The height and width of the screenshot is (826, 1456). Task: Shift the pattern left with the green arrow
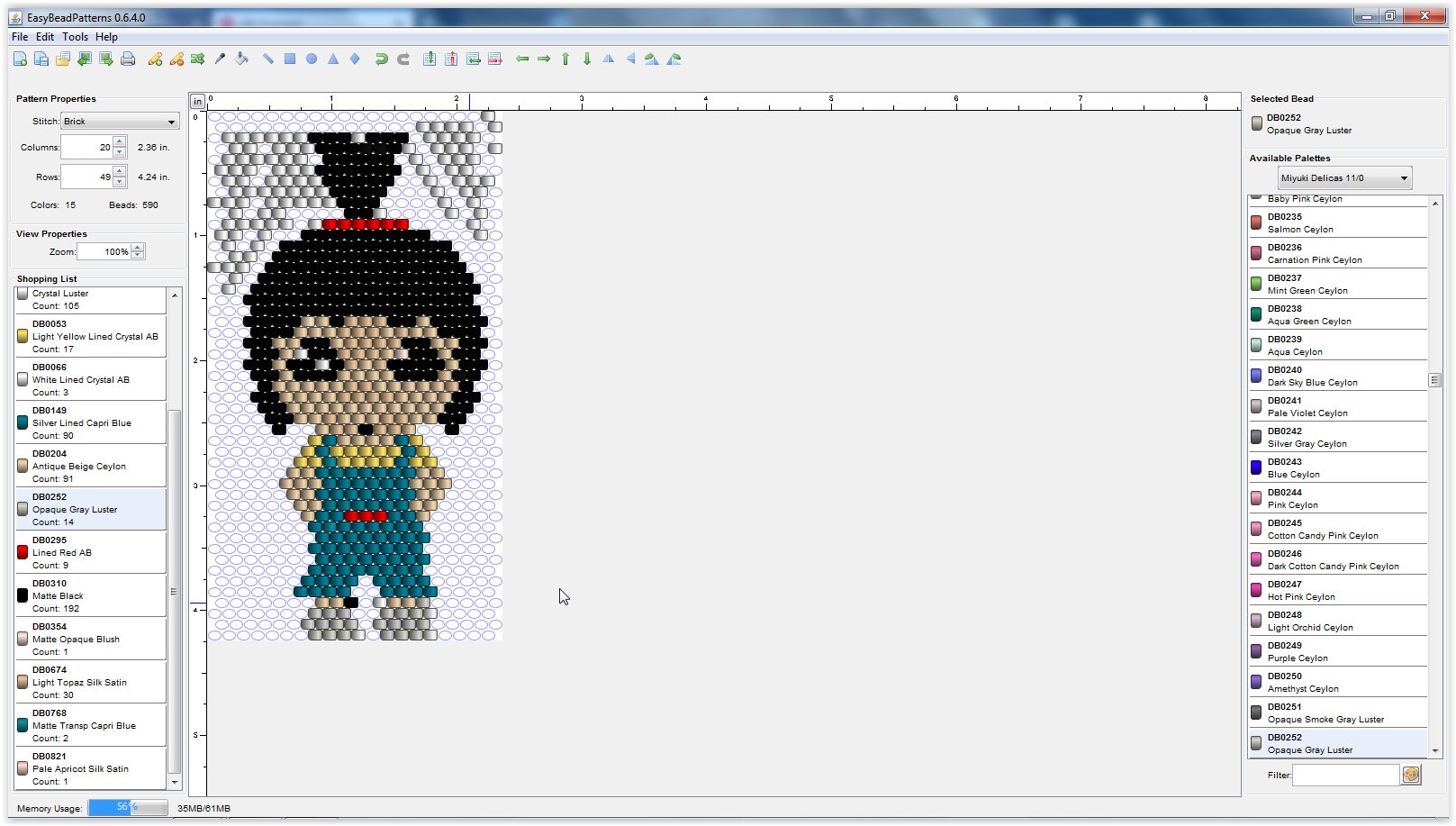(x=522, y=59)
